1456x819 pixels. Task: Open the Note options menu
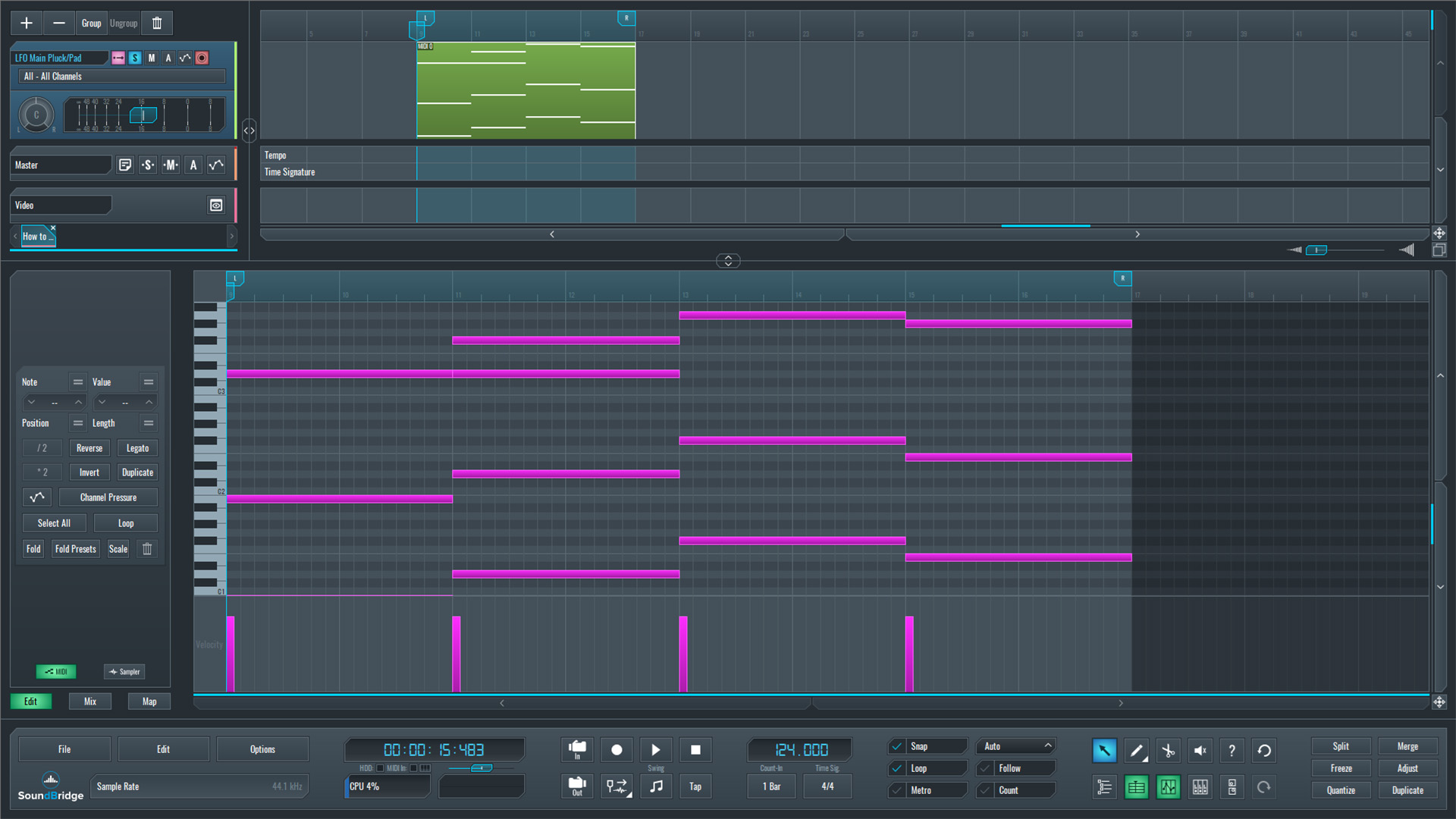[77, 382]
